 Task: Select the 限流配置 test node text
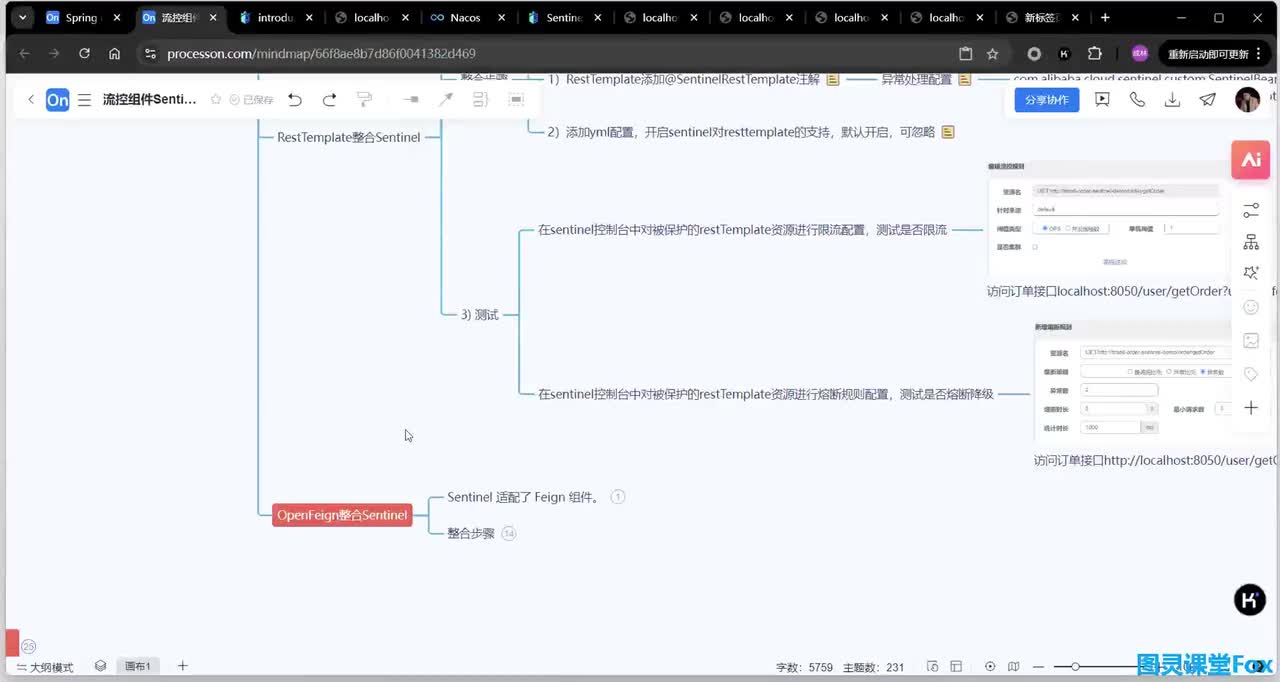tap(742, 229)
